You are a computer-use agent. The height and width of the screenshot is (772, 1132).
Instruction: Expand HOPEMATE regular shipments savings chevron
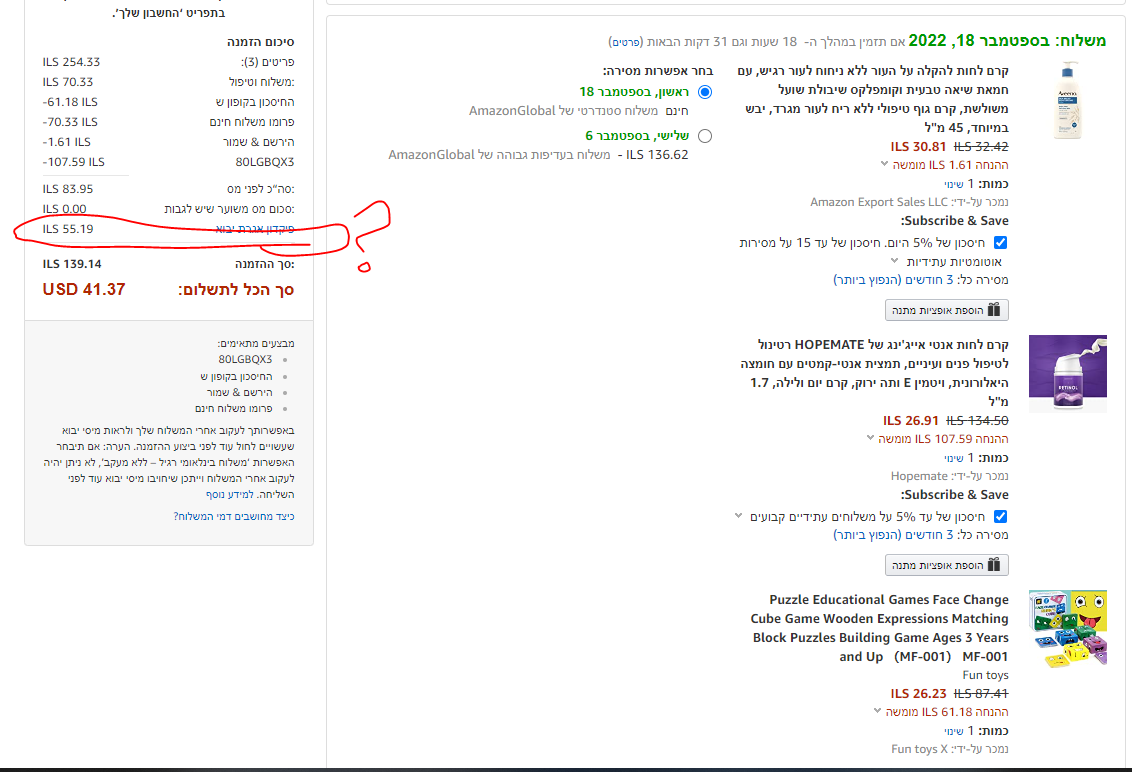(x=739, y=516)
